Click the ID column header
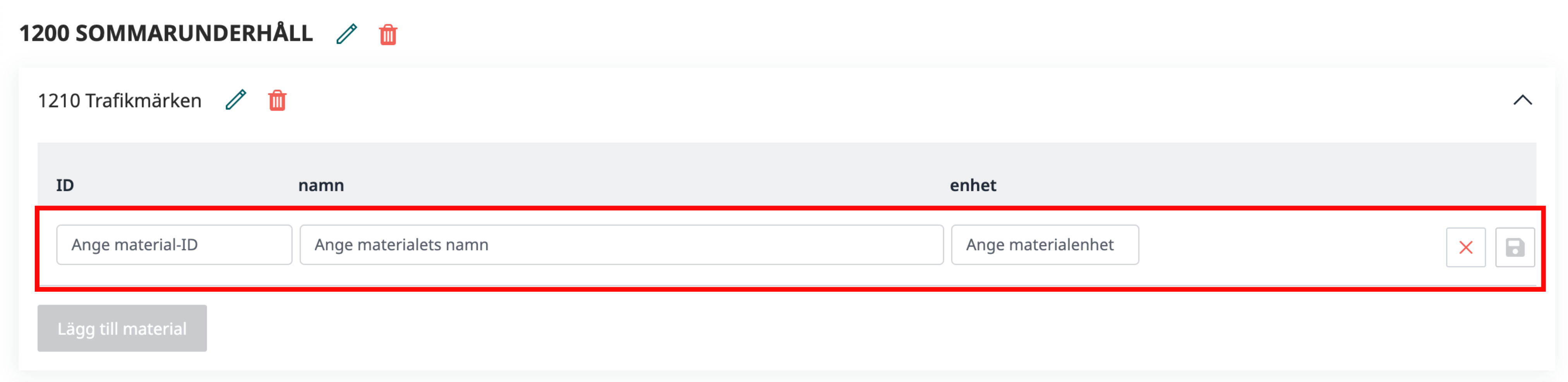The image size is (1568, 382). [65, 185]
